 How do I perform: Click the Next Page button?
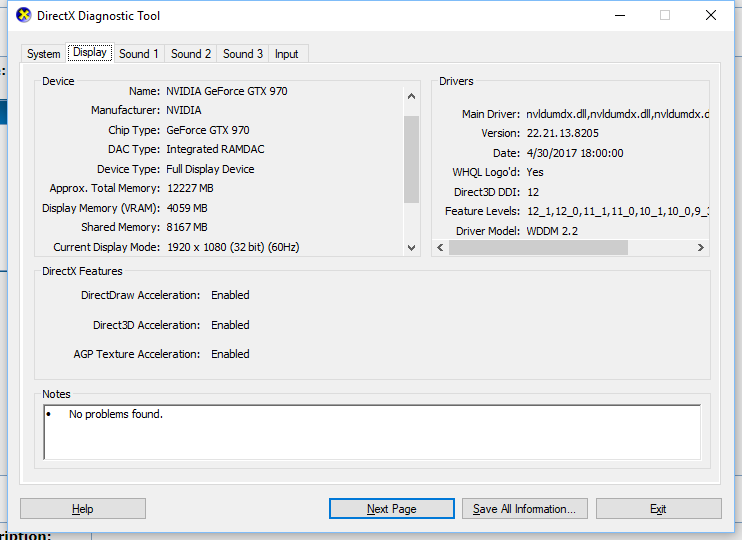[391, 509]
